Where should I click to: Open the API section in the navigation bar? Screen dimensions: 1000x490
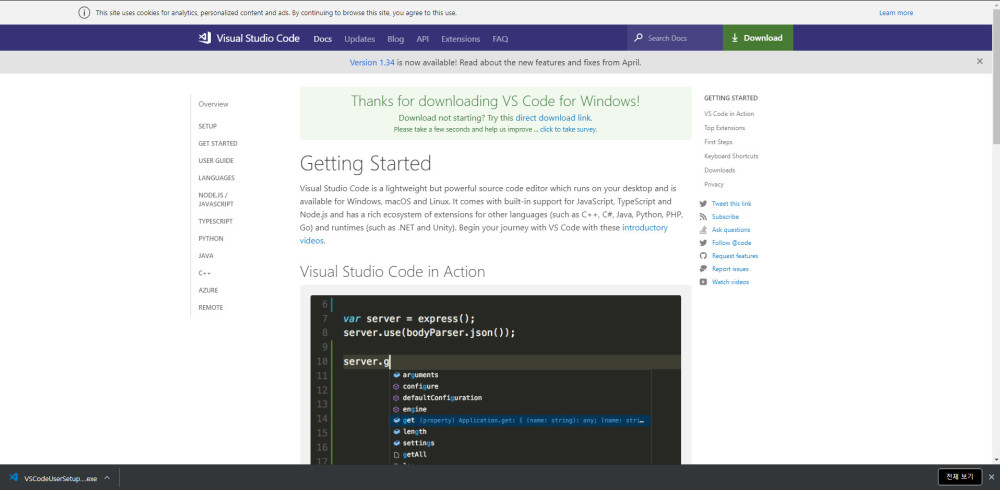[x=423, y=38]
